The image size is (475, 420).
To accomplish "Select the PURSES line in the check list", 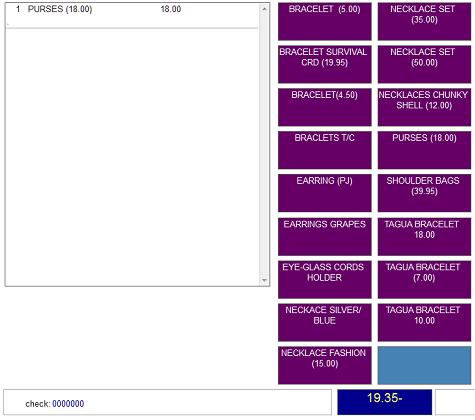I will 132,9.
